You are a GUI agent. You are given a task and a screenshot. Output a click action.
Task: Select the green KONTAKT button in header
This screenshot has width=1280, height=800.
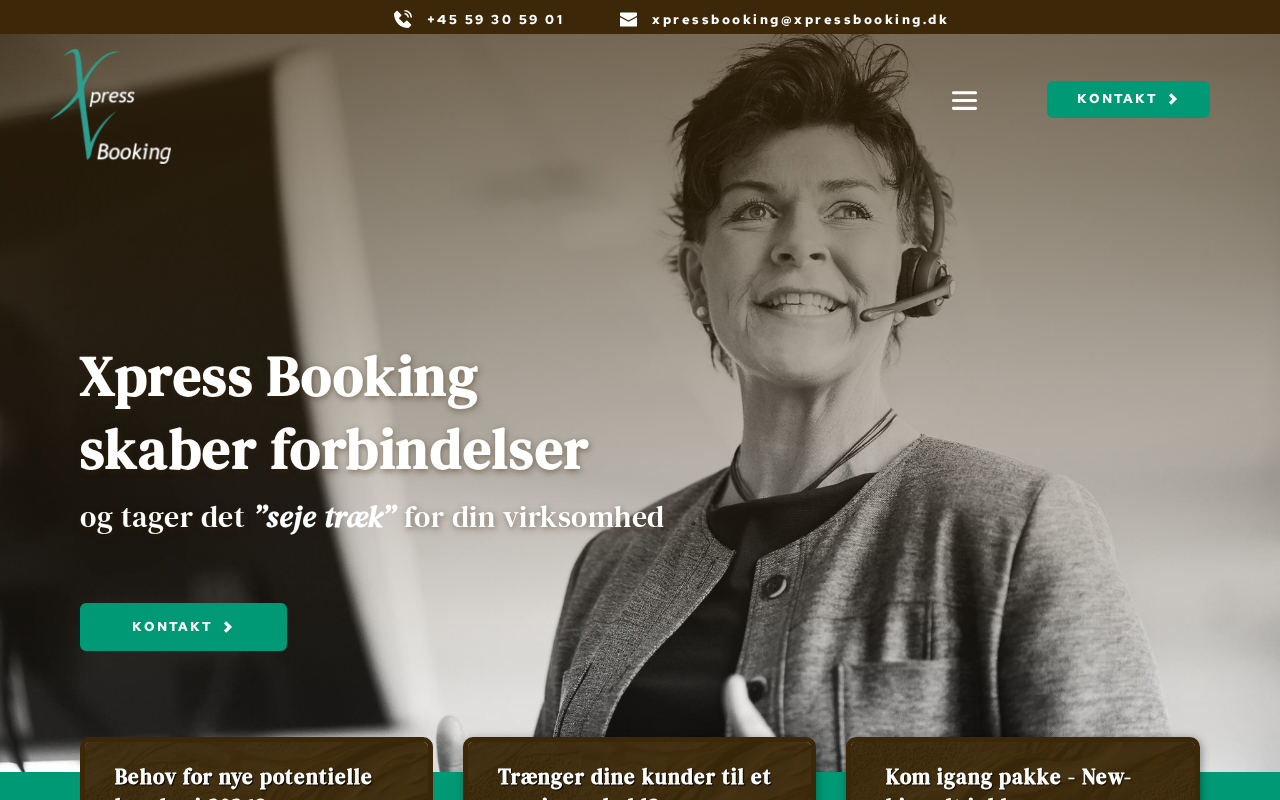tap(1128, 99)
